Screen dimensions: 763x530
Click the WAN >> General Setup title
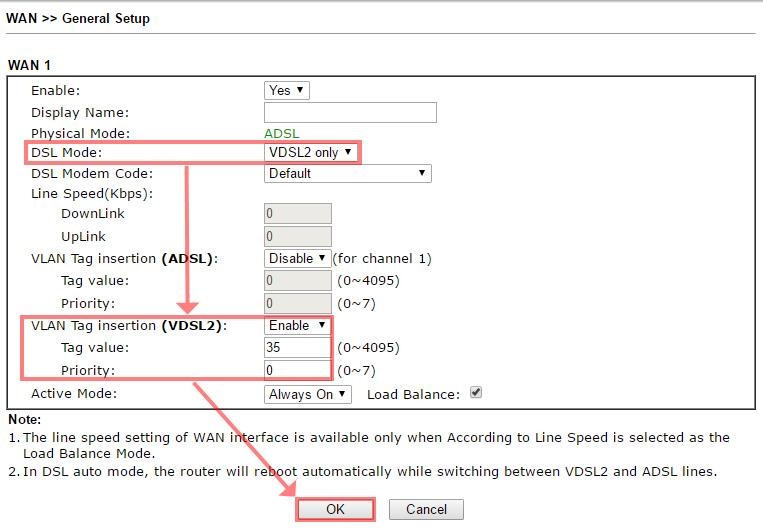click(x=78, y=18)
